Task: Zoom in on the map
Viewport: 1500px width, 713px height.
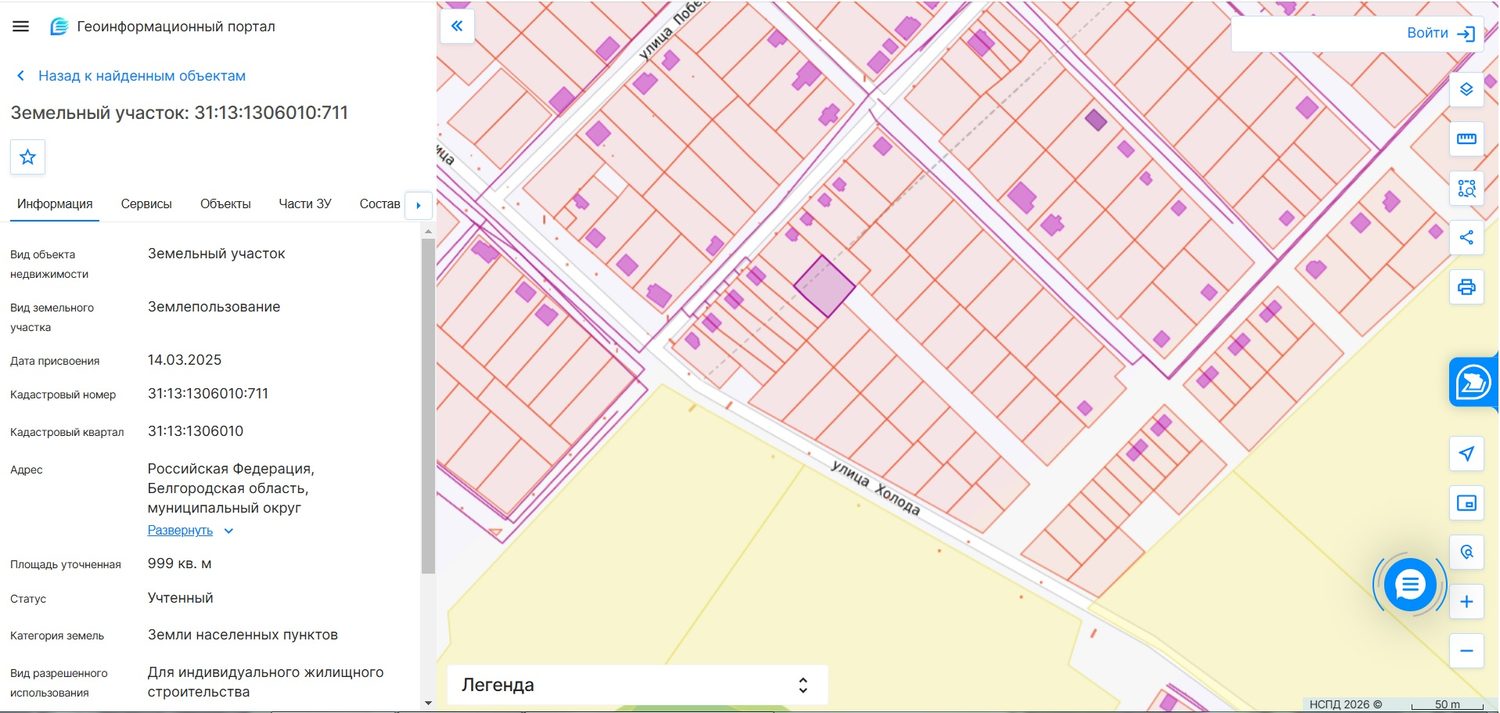Action: tap(1467, 602)
